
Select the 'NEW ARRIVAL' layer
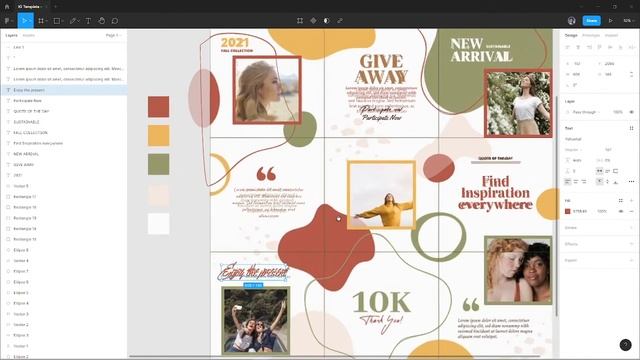64,154
